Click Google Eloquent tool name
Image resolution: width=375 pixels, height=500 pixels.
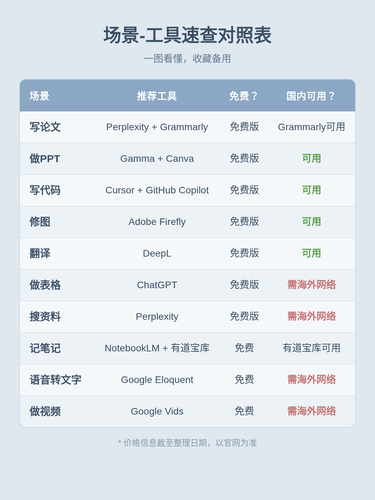click(157, 380)
